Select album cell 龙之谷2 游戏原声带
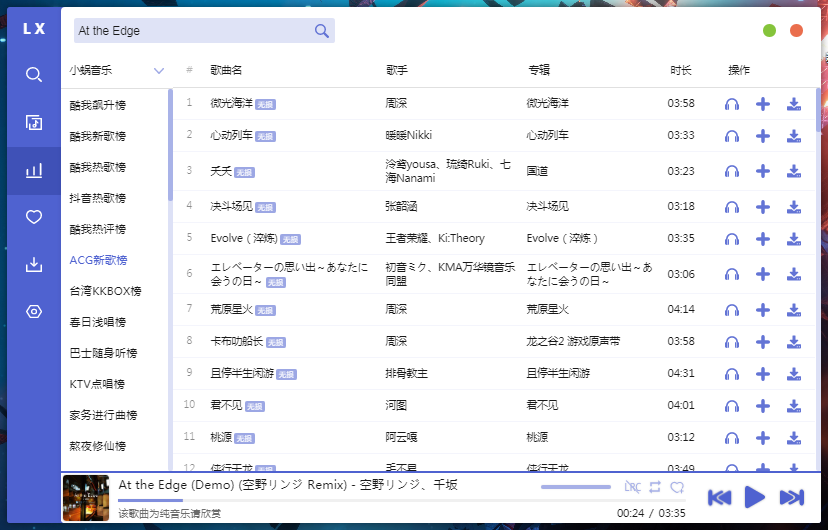 (x=573, y=342)
